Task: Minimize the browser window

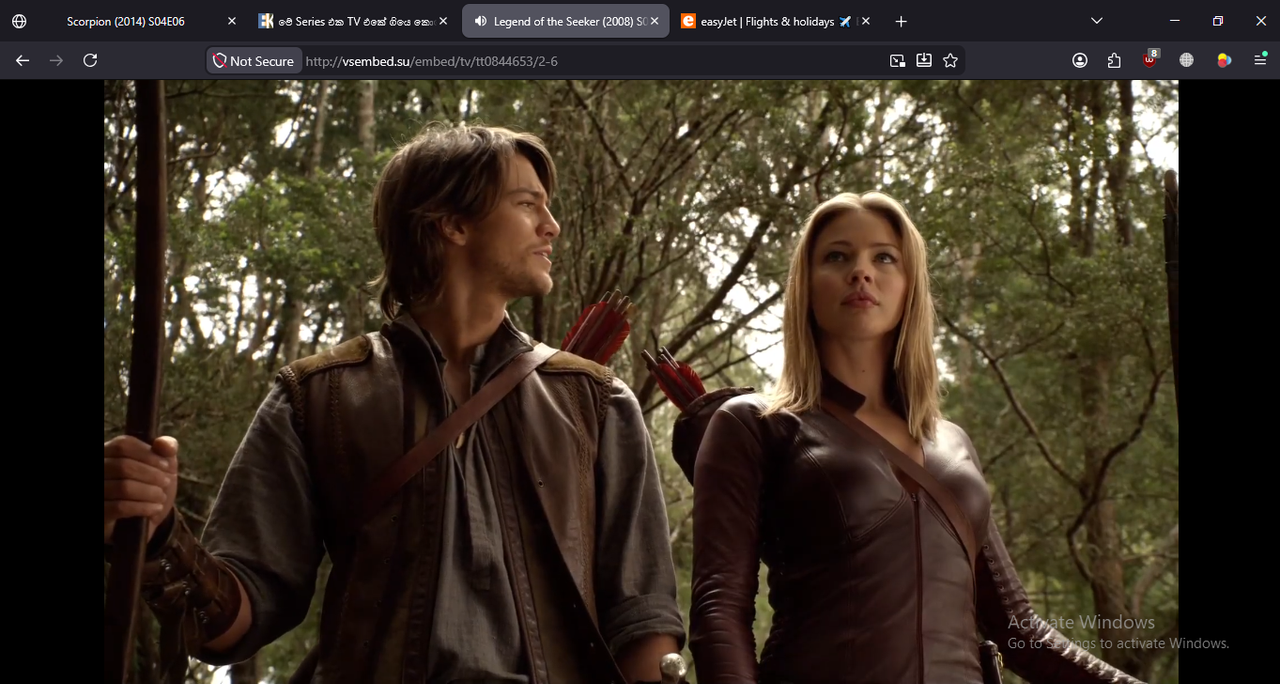Action: click(x=1175, y=21)
